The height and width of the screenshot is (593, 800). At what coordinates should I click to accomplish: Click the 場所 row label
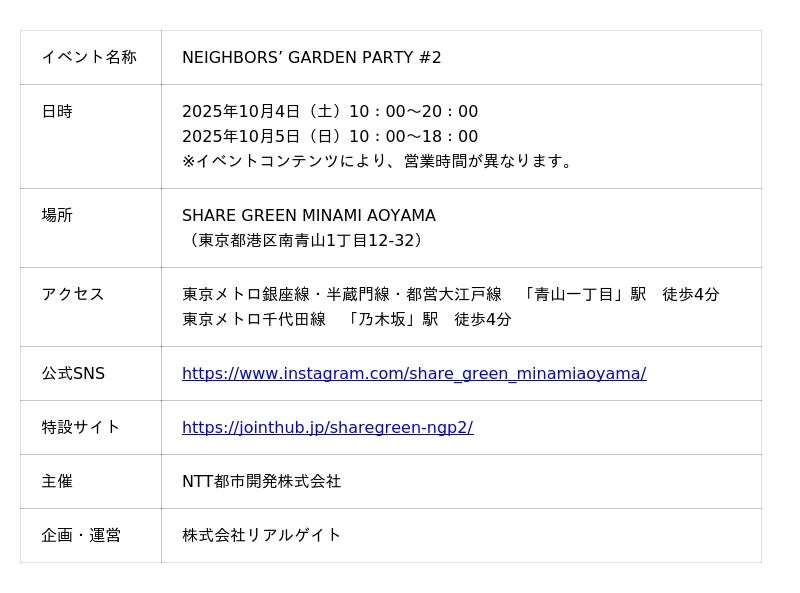tap(57, 216)
